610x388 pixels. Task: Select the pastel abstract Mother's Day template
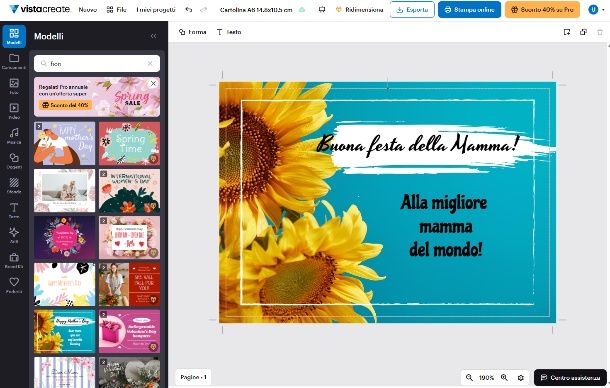click(64, 284)
